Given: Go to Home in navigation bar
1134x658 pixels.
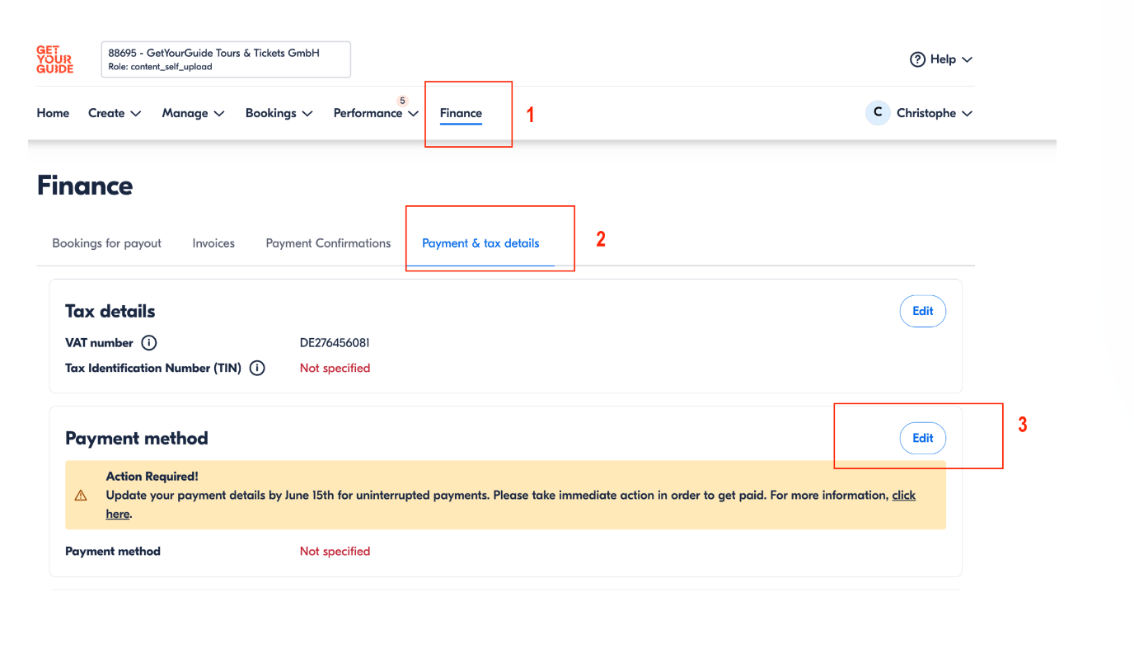Looking at the screenshot, I should 53,113.
